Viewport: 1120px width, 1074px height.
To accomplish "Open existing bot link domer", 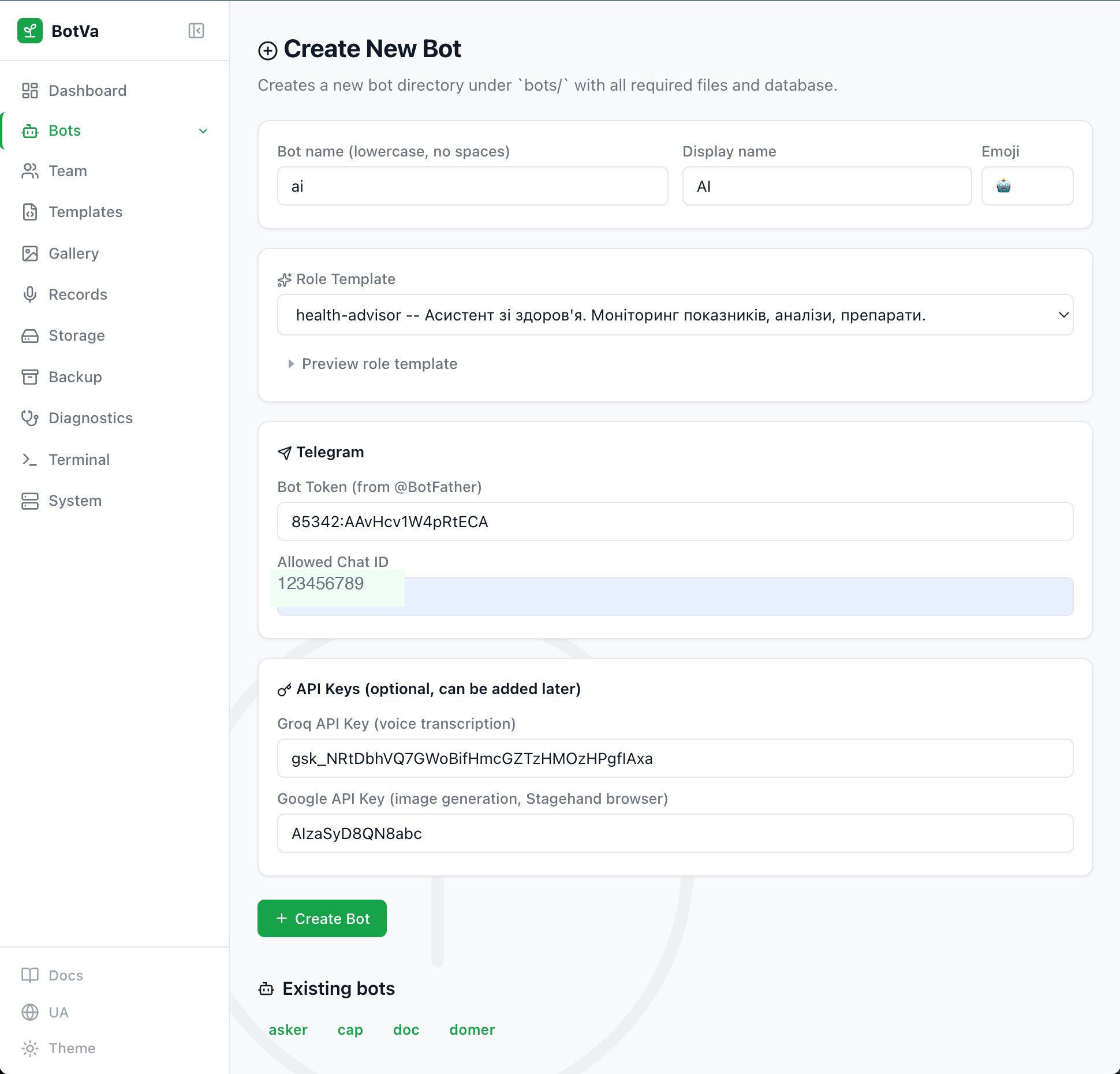I will pos(472,1030).
